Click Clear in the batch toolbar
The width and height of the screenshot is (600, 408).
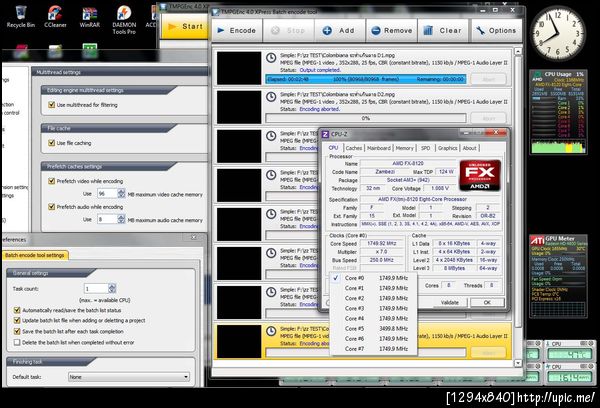[x=443, y=31]
